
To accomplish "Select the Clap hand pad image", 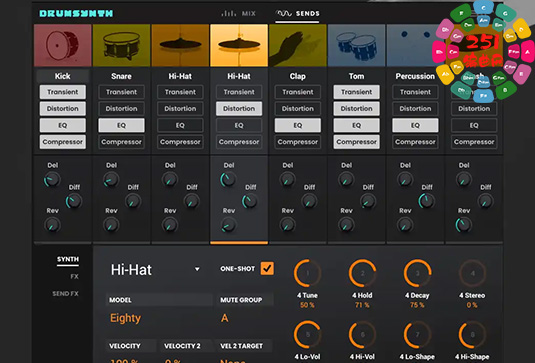I will (298, 45).
